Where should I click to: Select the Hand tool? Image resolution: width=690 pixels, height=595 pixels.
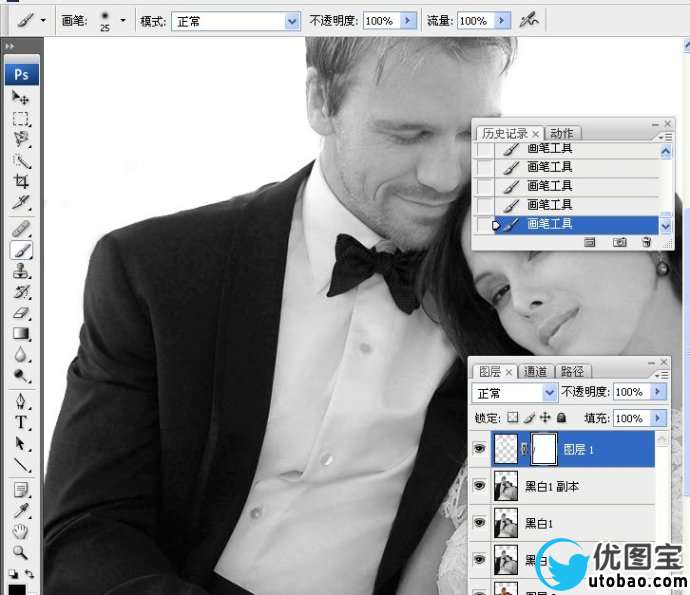click(20, 532)
